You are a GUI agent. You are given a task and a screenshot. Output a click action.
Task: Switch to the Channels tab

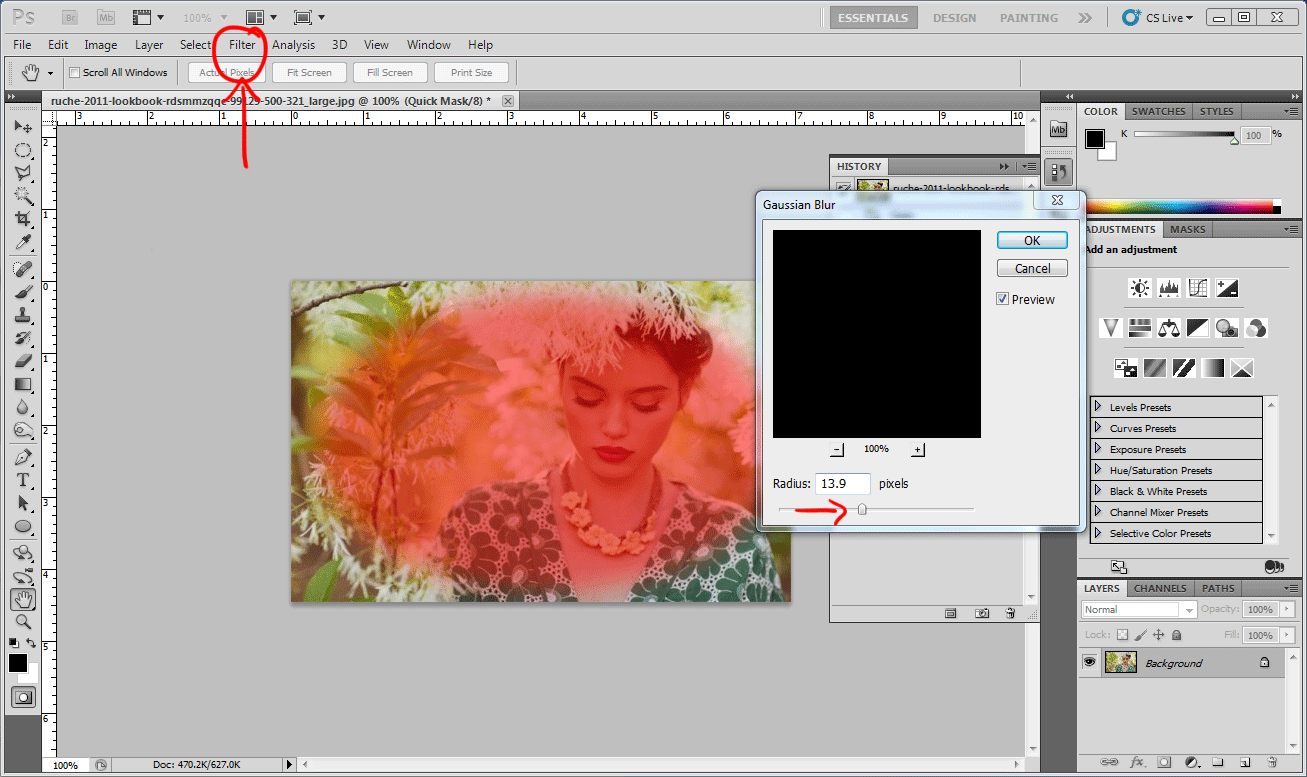(1160, 588)
